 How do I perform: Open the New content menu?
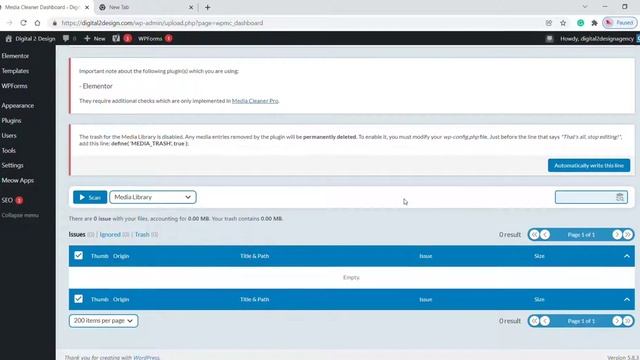click(x=95, y=38)
